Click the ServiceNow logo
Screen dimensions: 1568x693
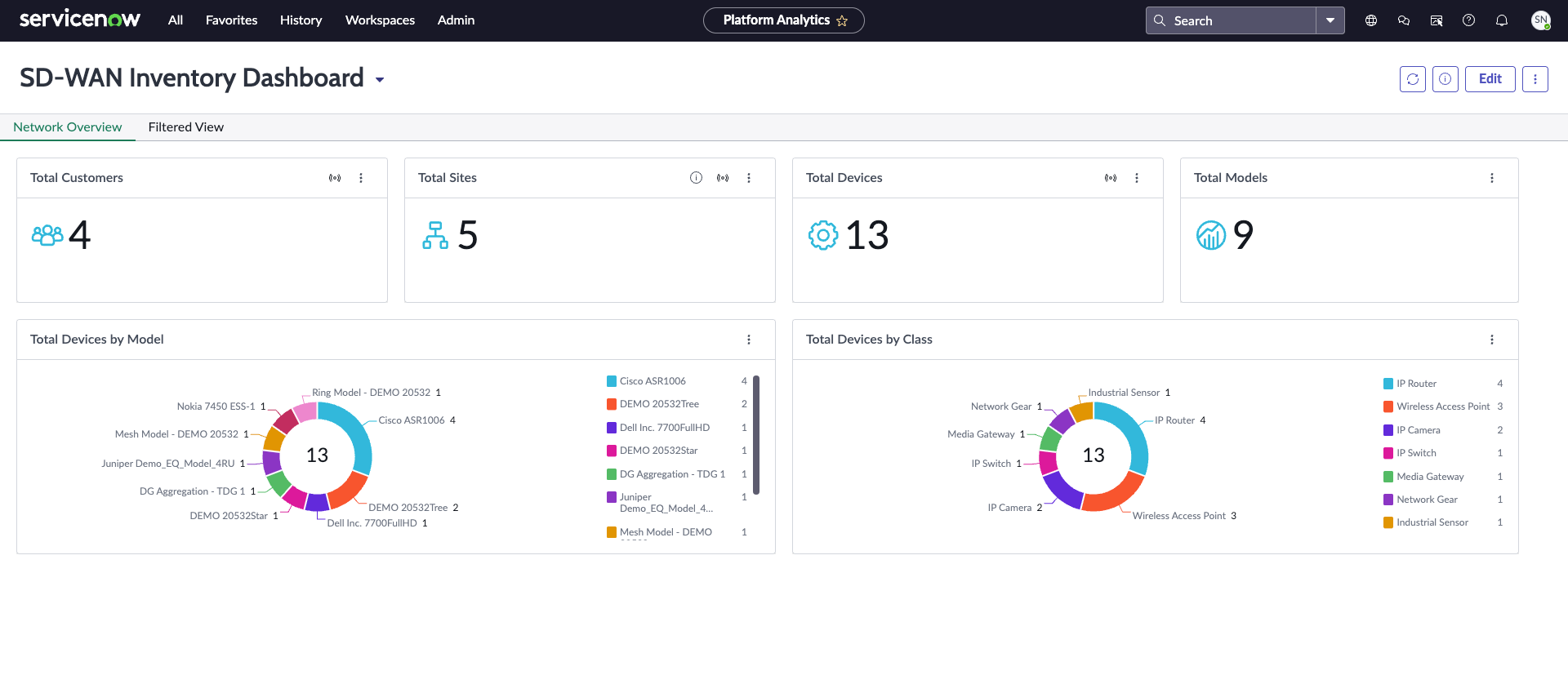coord(80,20)
